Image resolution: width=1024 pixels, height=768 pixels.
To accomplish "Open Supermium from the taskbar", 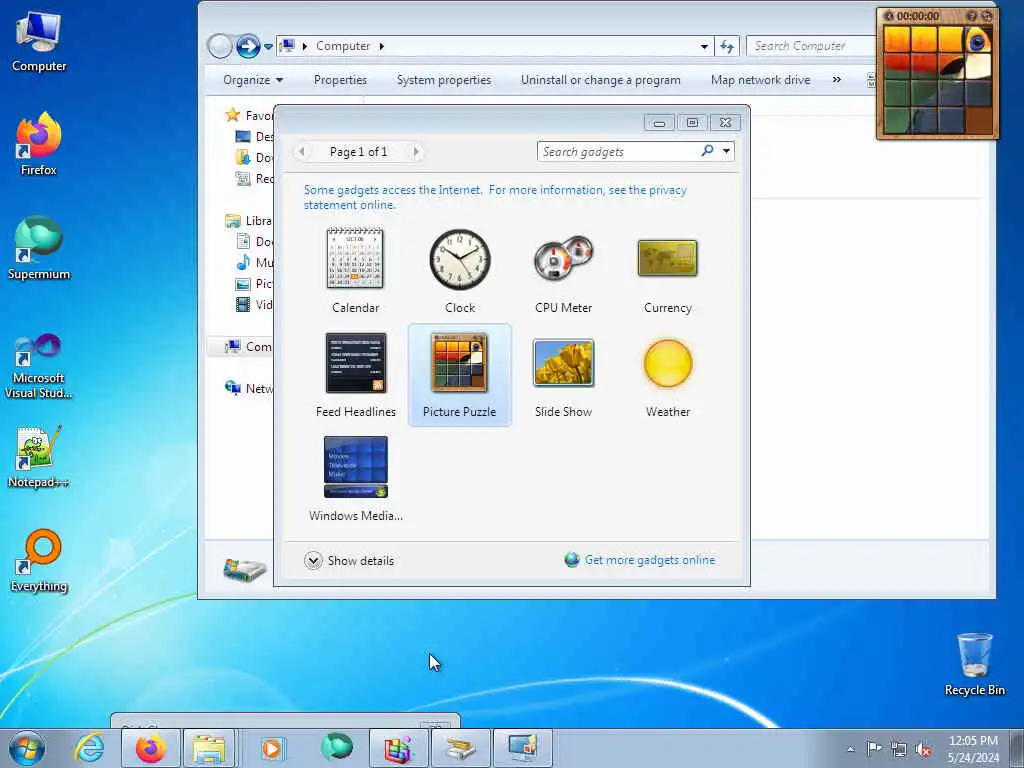I will pyautogui.click(x=336, y=748).
